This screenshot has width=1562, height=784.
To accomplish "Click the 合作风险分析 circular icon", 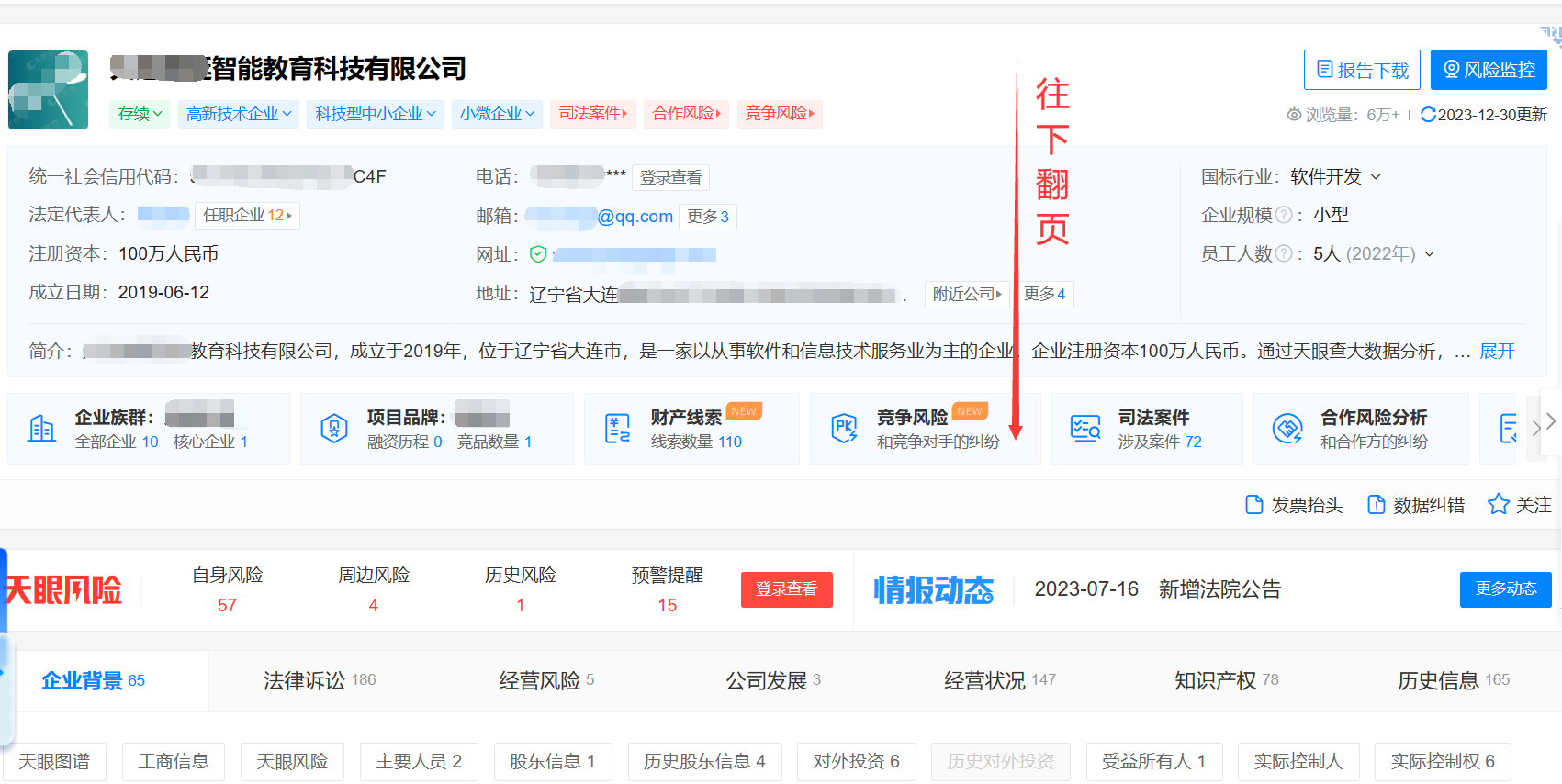I will pos(1287,429).
